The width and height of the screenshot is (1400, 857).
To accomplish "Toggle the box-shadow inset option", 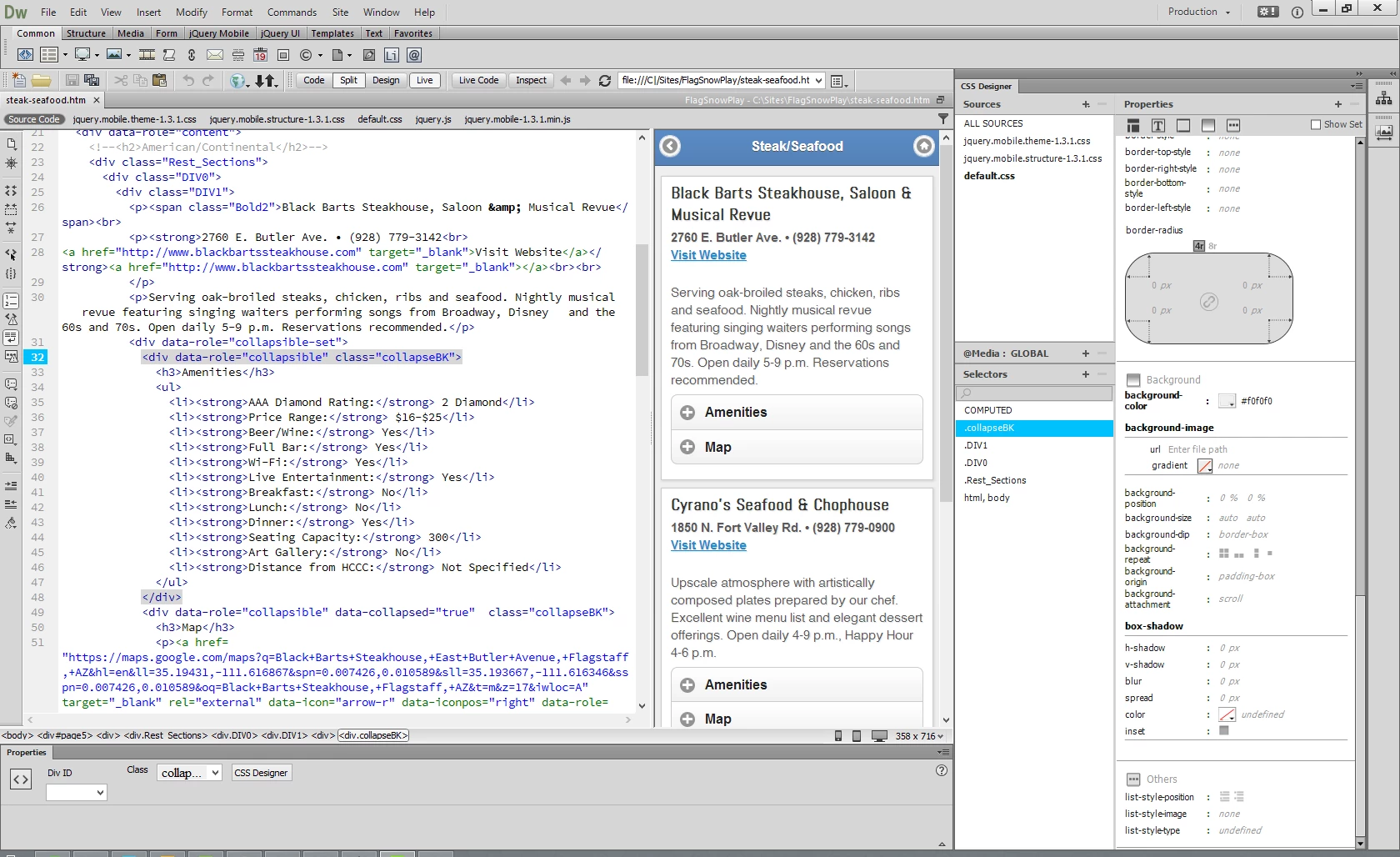I will coord(1224,731).
